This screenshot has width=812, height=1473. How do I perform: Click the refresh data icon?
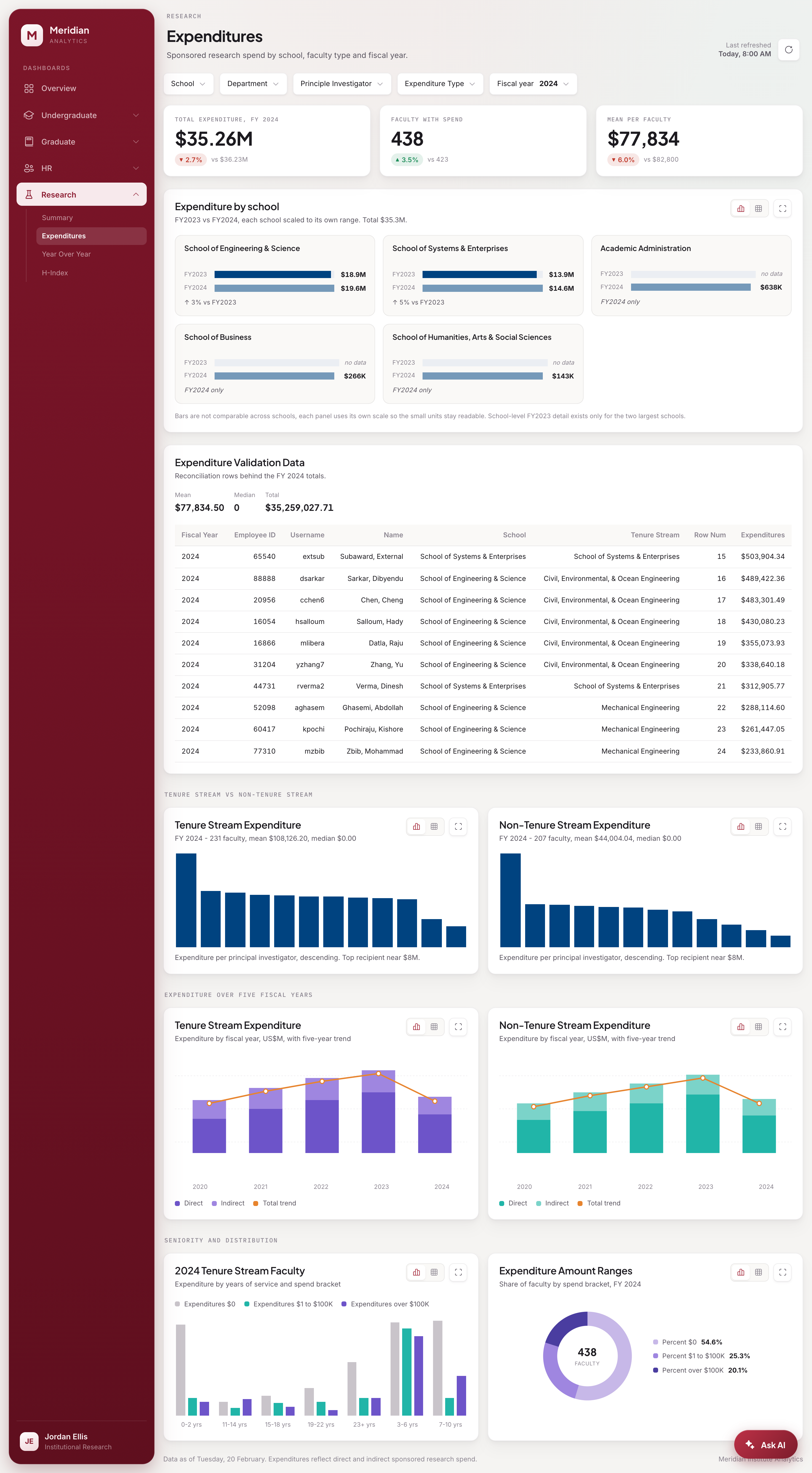tap(789, 50)
